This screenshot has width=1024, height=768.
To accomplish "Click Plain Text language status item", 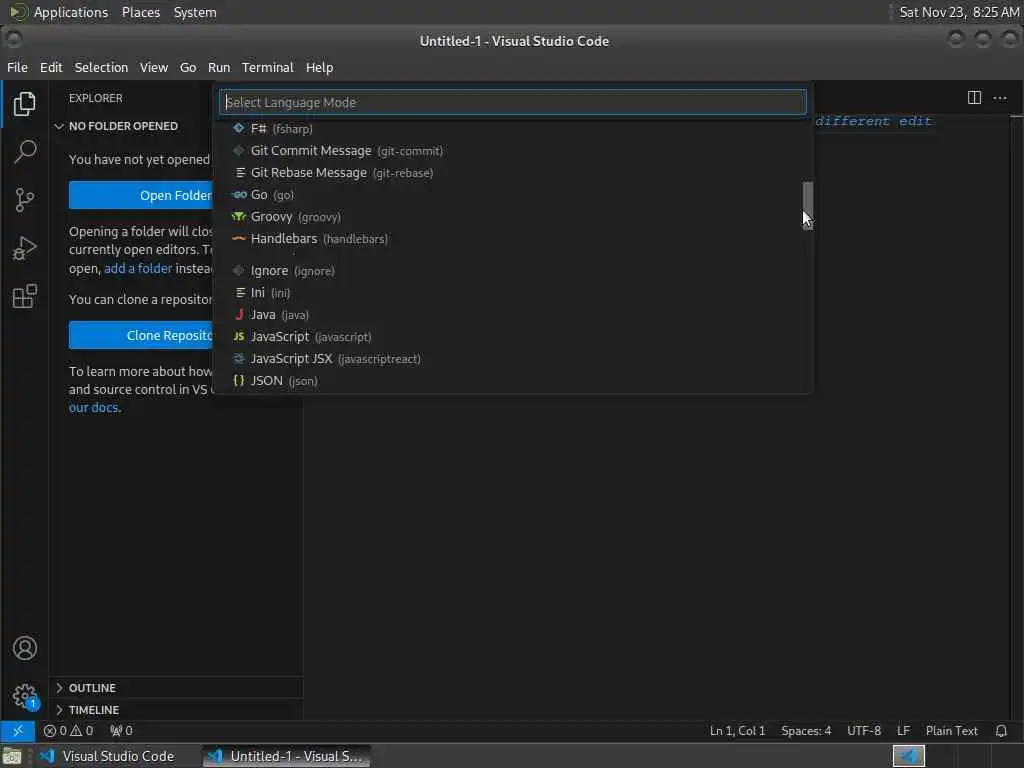I will tap(952, 731).
